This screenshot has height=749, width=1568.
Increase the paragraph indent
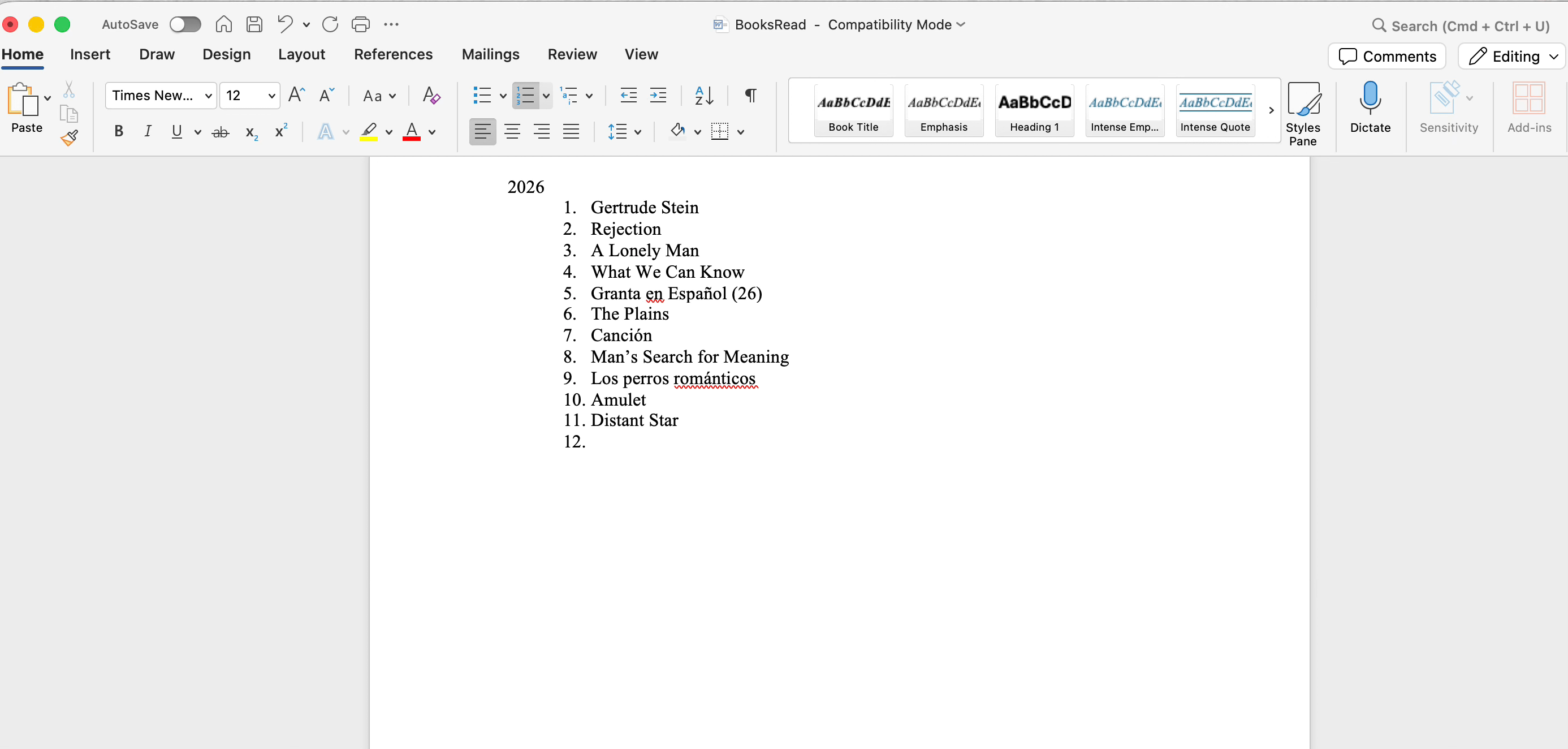tap(658, 95)
